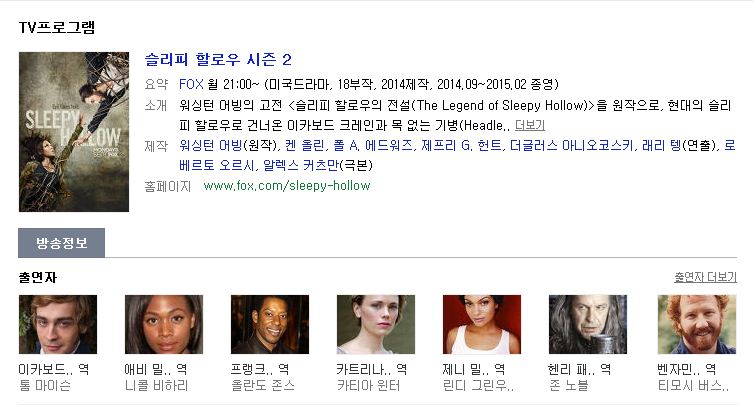
Task: Open the 슬리피 할로우 시즌 2 title link
Action: [218, 60]
